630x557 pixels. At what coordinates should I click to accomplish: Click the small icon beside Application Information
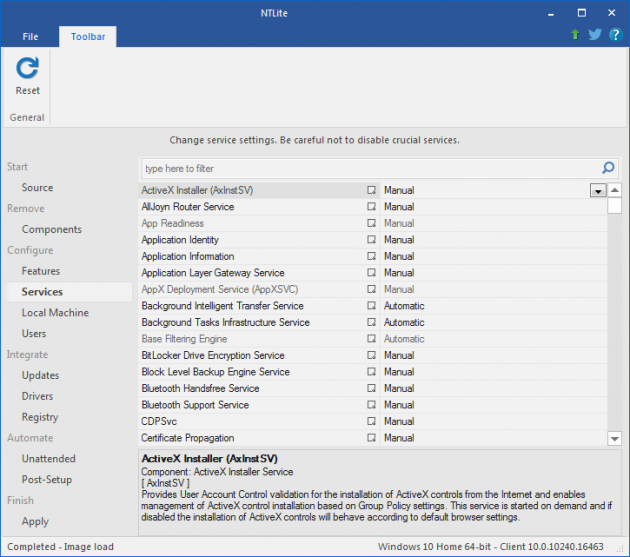371,256
